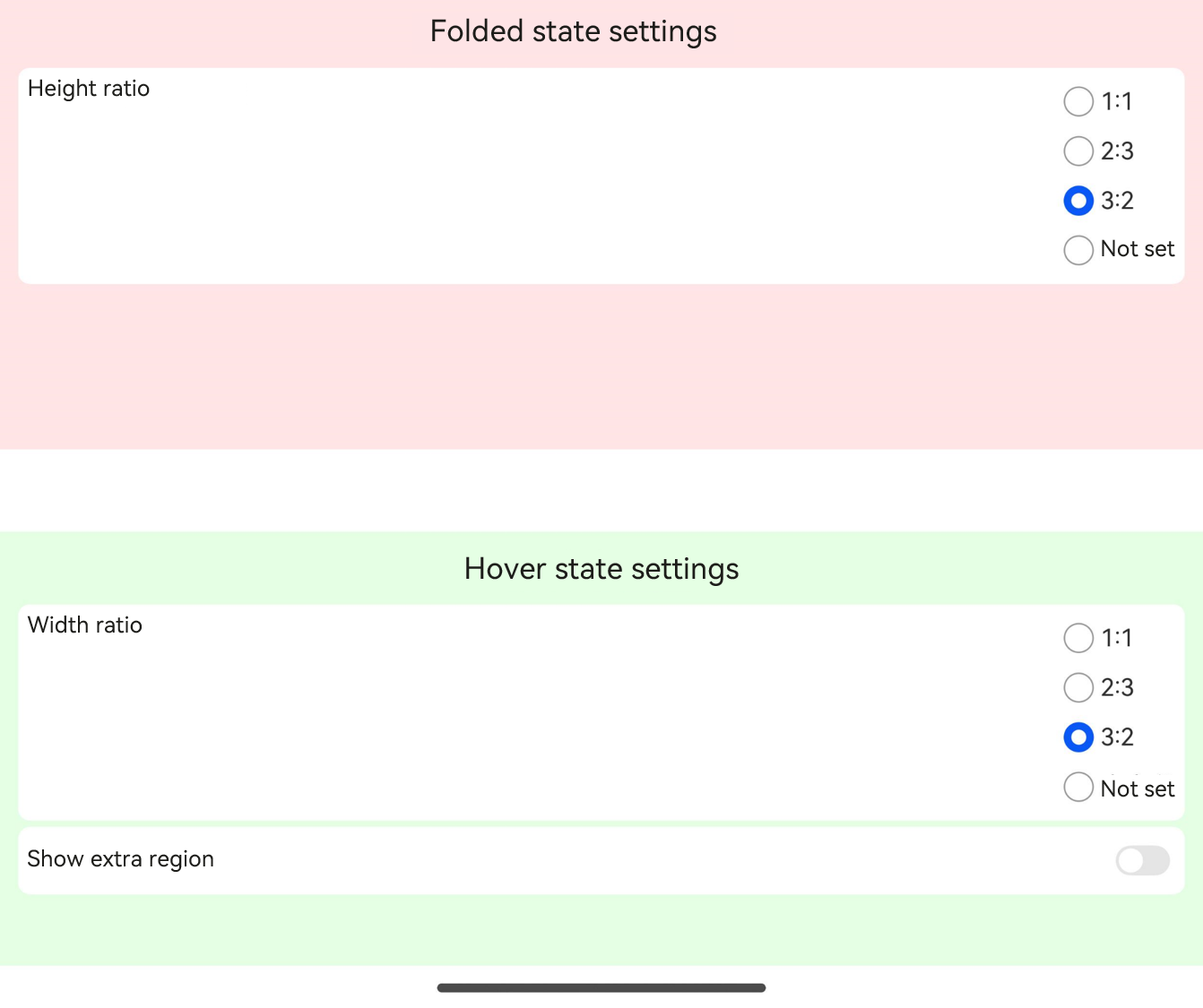This screenshot has width=1203, height=1008.
Task: Click the Height ratio label text
Action: [x=89, y=89]
